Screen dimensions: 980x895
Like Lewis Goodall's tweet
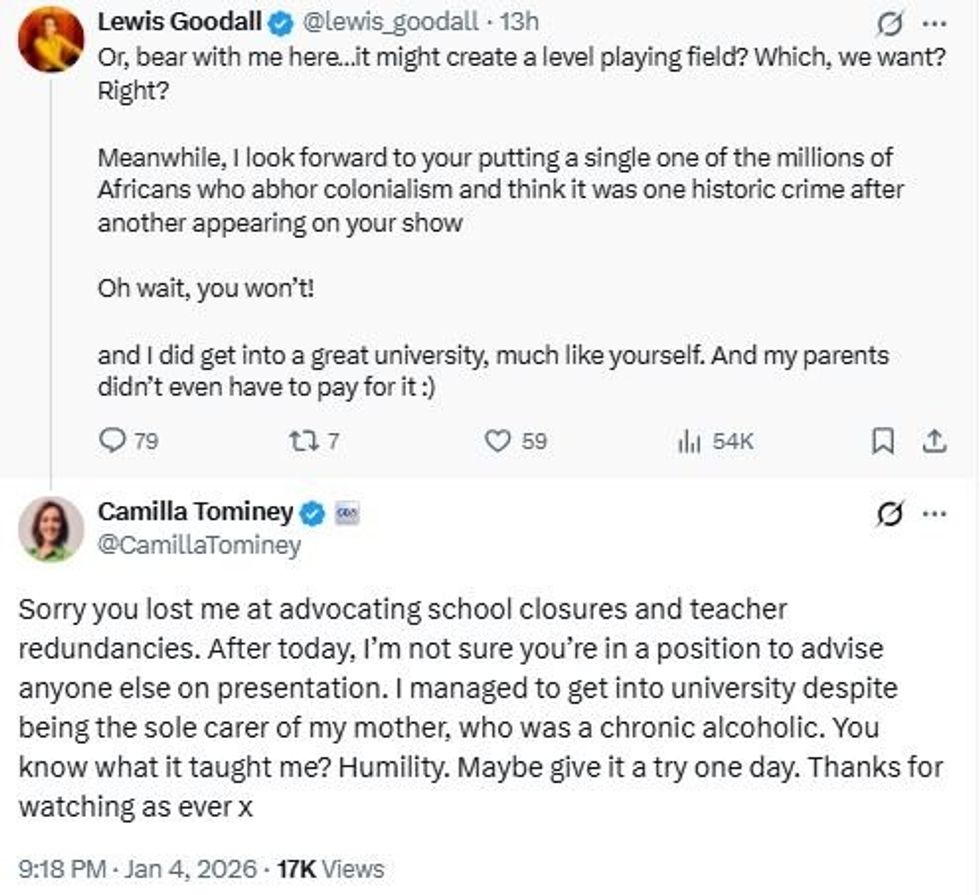[498, 441]
